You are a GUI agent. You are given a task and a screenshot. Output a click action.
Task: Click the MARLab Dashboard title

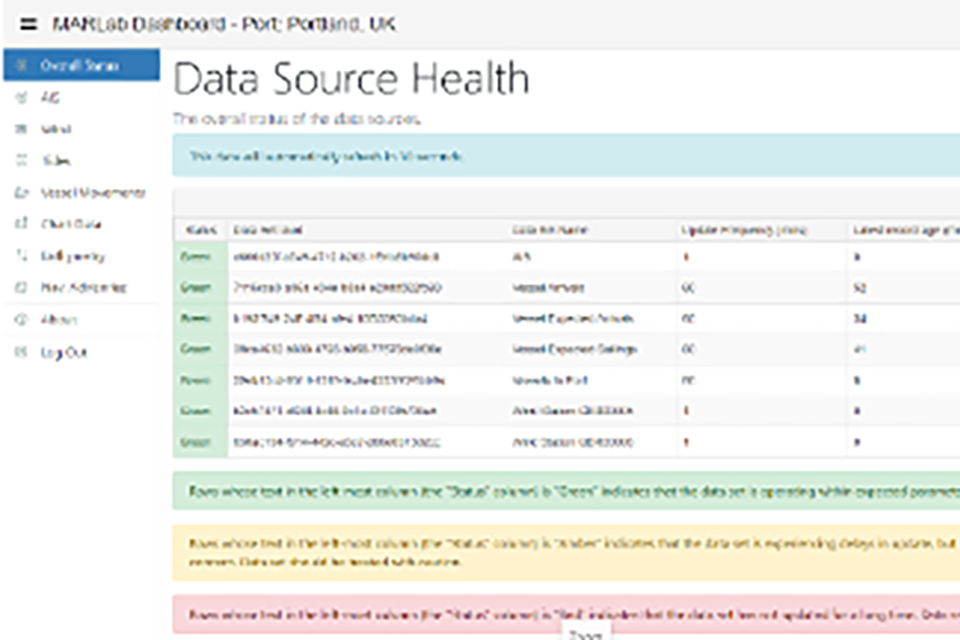pyautogui.click(x=223, y=24)
